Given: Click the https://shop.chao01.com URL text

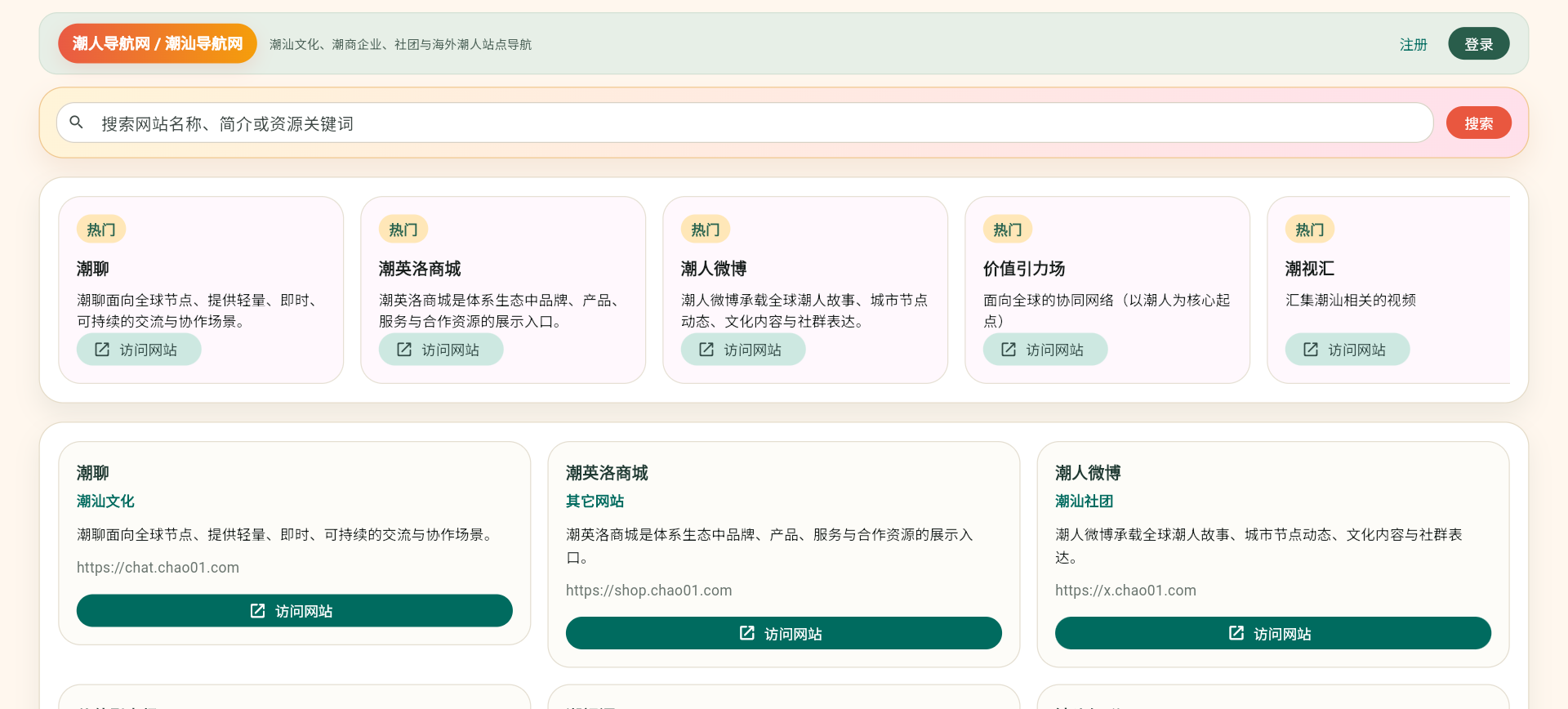Looking at the screenshot, I should (x=649, y=591).
